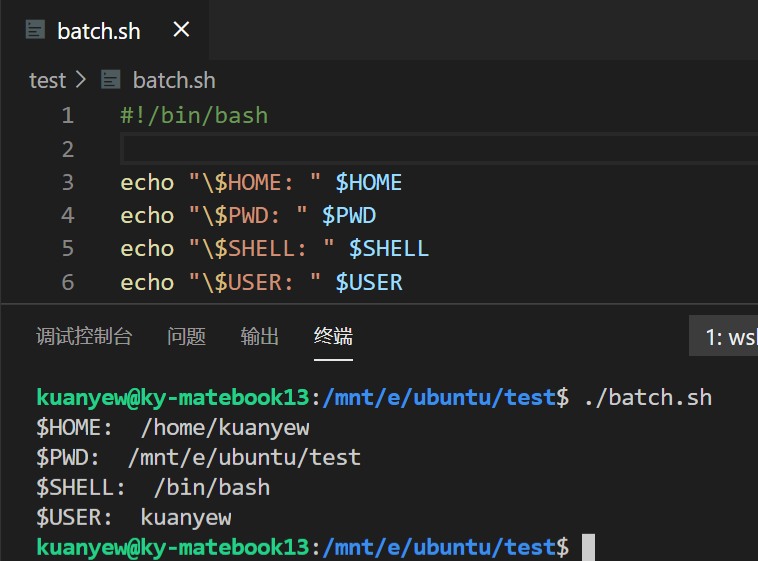This screenshot has height=561, width=758.
Task: Click line number 5 in the gutter
Action: [x=68, y=249]
